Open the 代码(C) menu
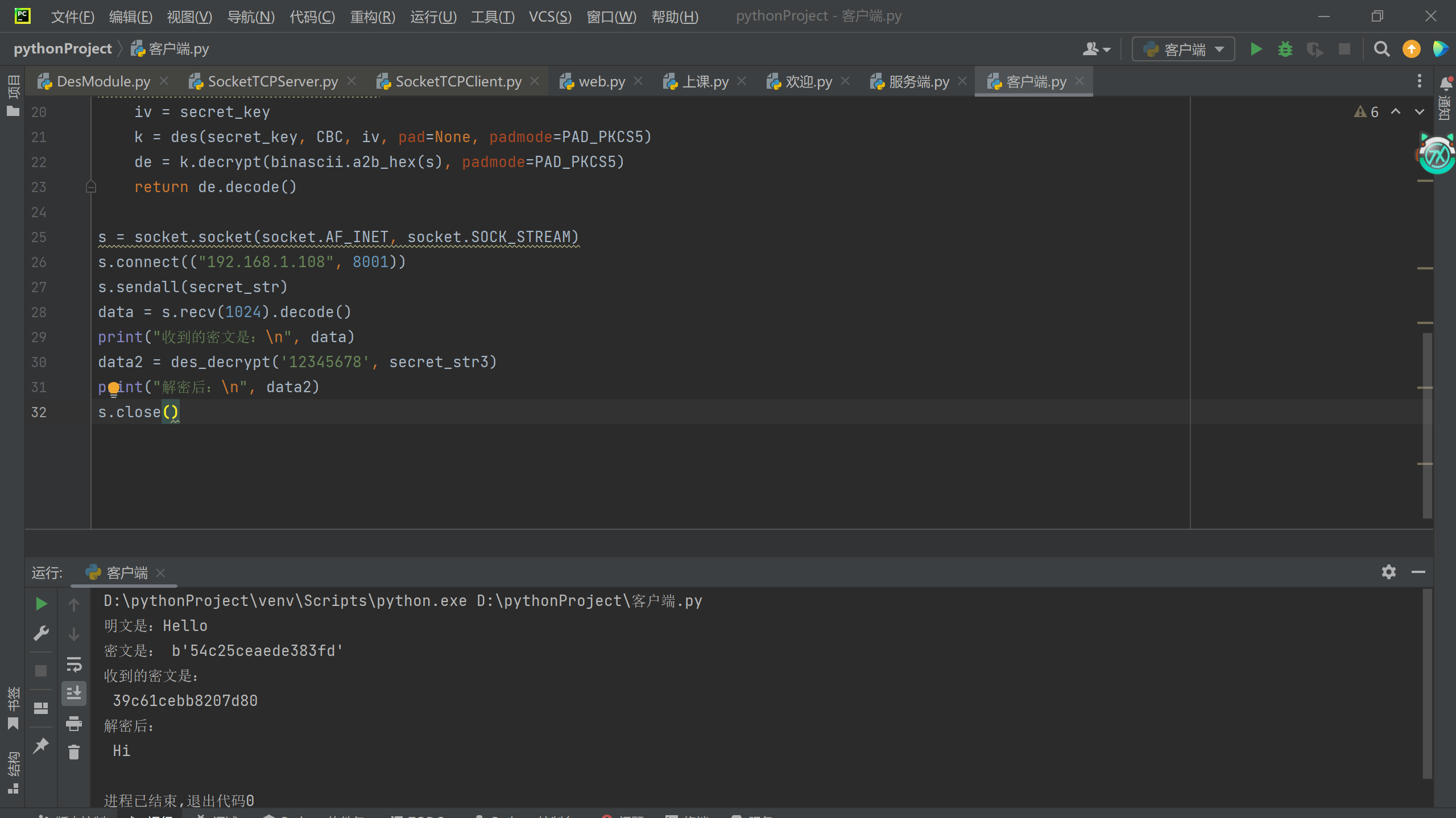Screen dimensions: 1456x818 [312, 16]
